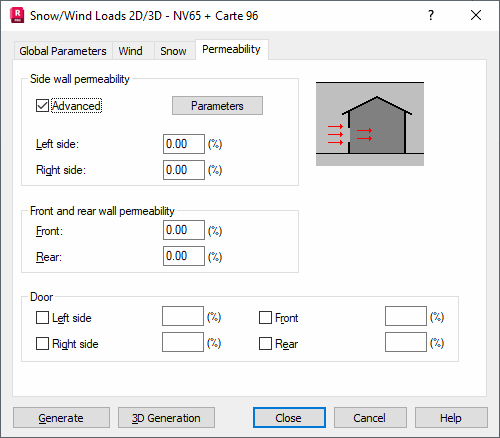The image size is (500, 438).
Task: Switch to the Global Parameters tab
Action: coord(63,51)
